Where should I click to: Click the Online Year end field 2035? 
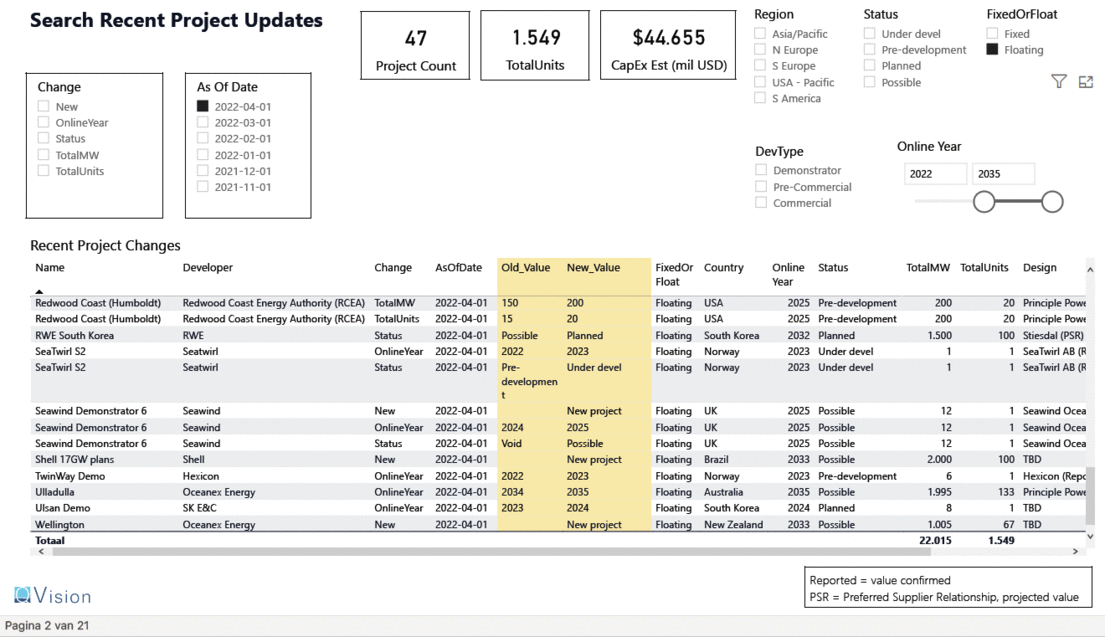1004,174
